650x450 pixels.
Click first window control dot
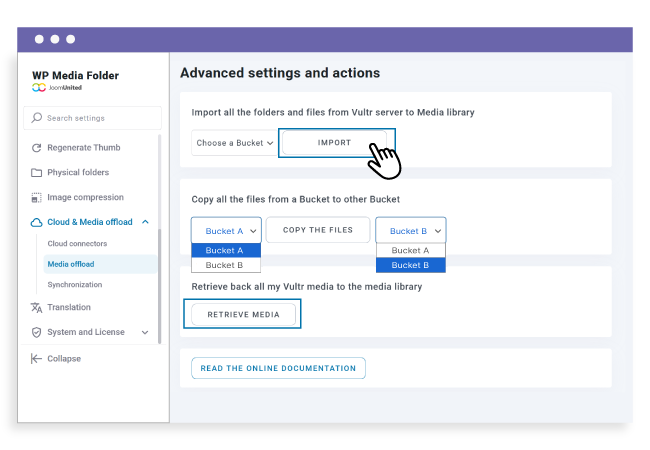point(39,39)
